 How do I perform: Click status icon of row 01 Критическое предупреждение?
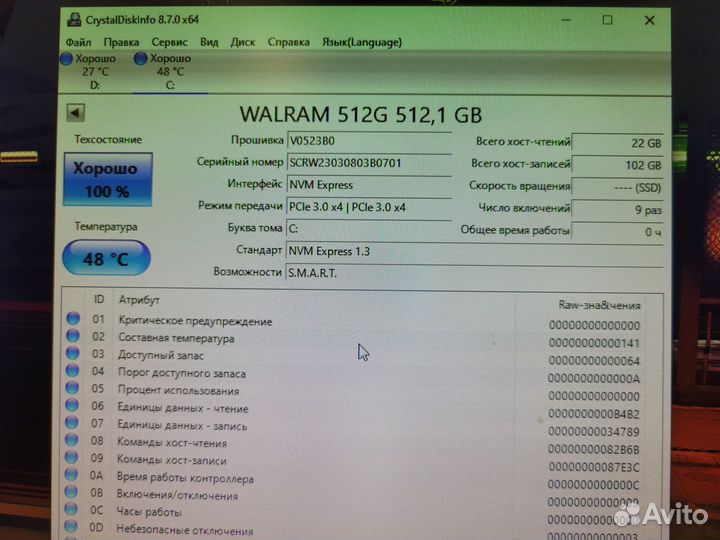73,318
